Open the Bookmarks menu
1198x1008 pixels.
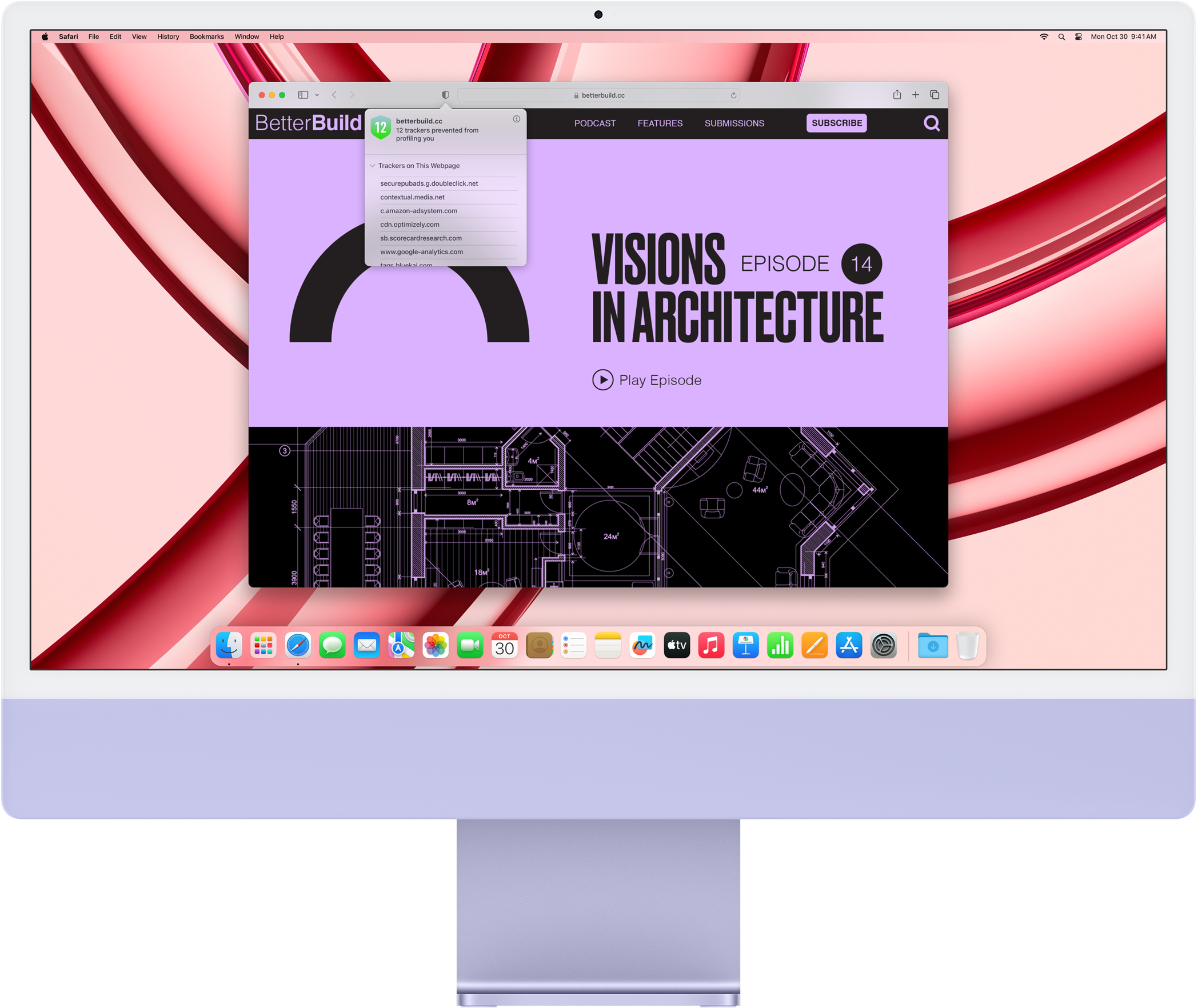[207, 37]
